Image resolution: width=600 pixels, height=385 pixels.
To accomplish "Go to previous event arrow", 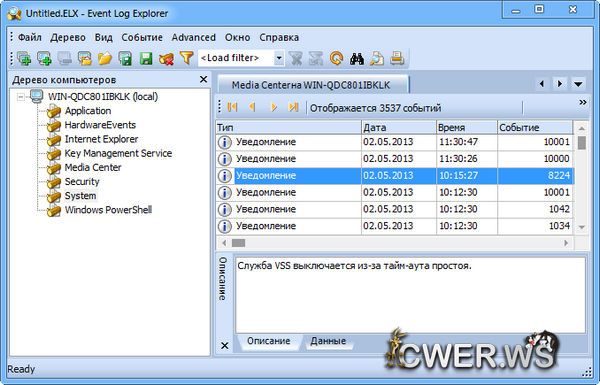I will pyautogui.click(x=252, y=107).
